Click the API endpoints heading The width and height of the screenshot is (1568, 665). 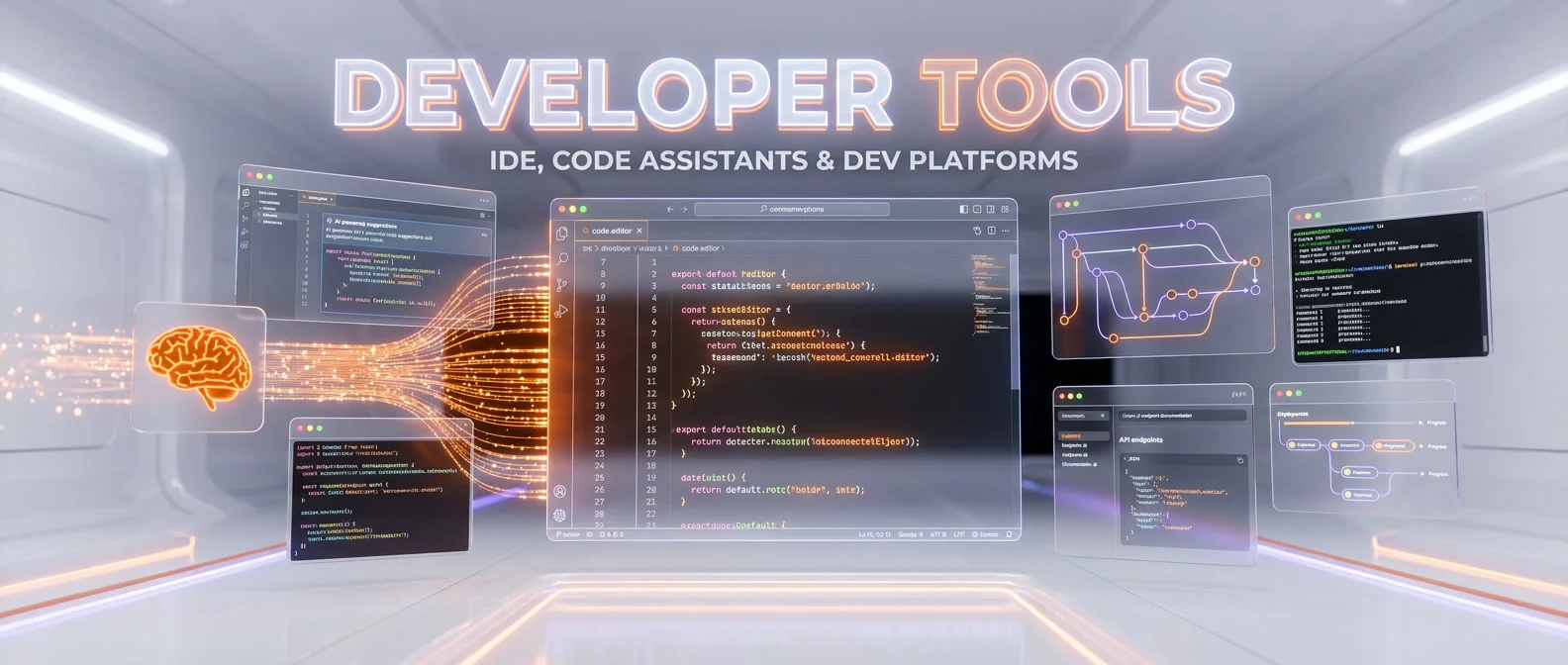pyautogui.click(x=1140, y=439)
